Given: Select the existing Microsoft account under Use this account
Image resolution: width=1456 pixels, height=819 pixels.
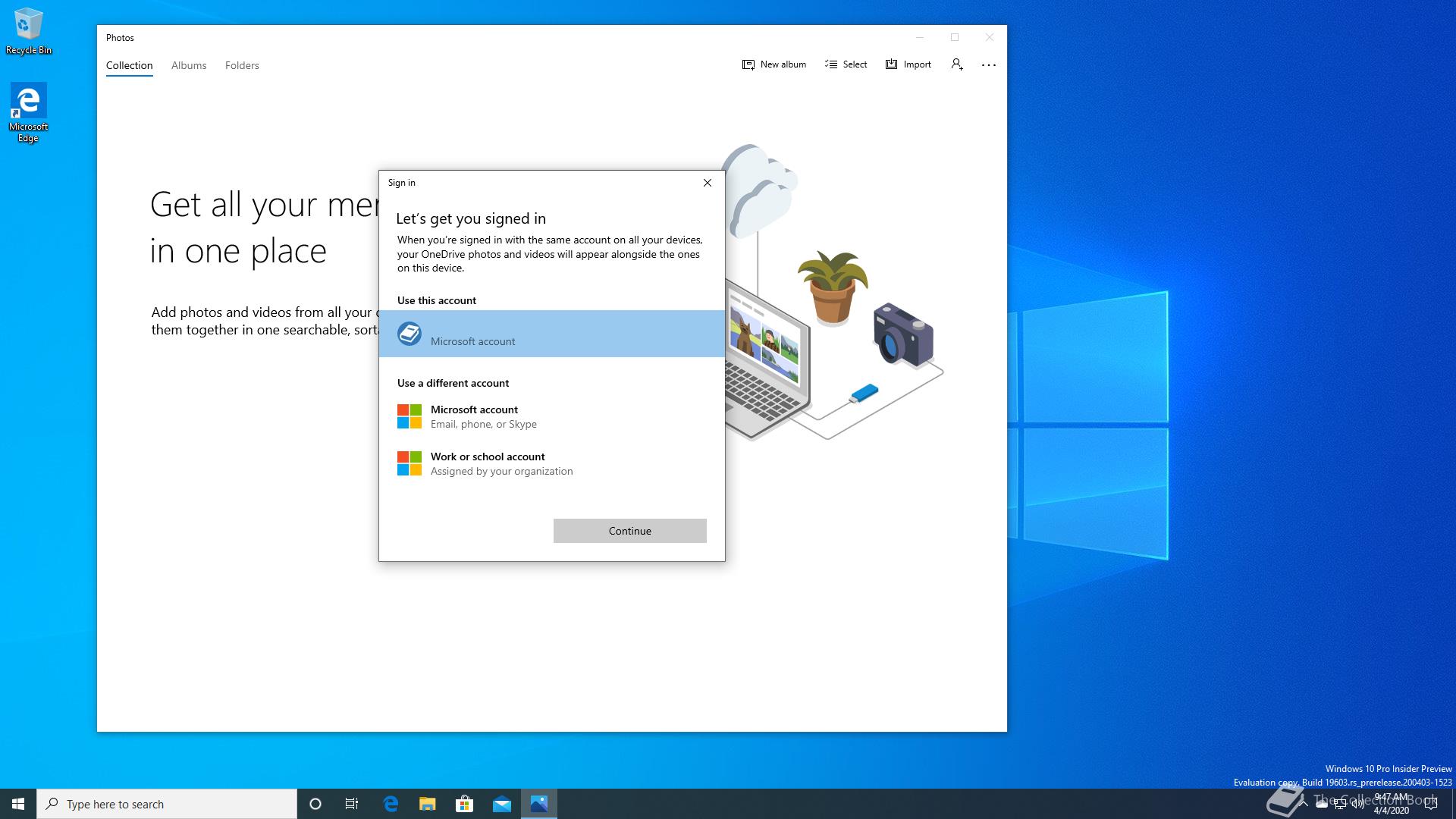Looking at the screenshot, I should tap(552, 334).
